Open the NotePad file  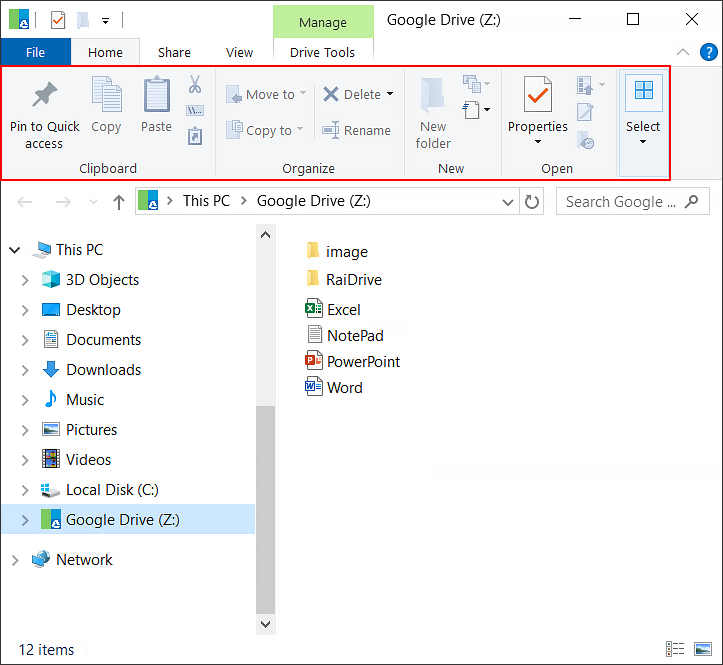point(345,335)
